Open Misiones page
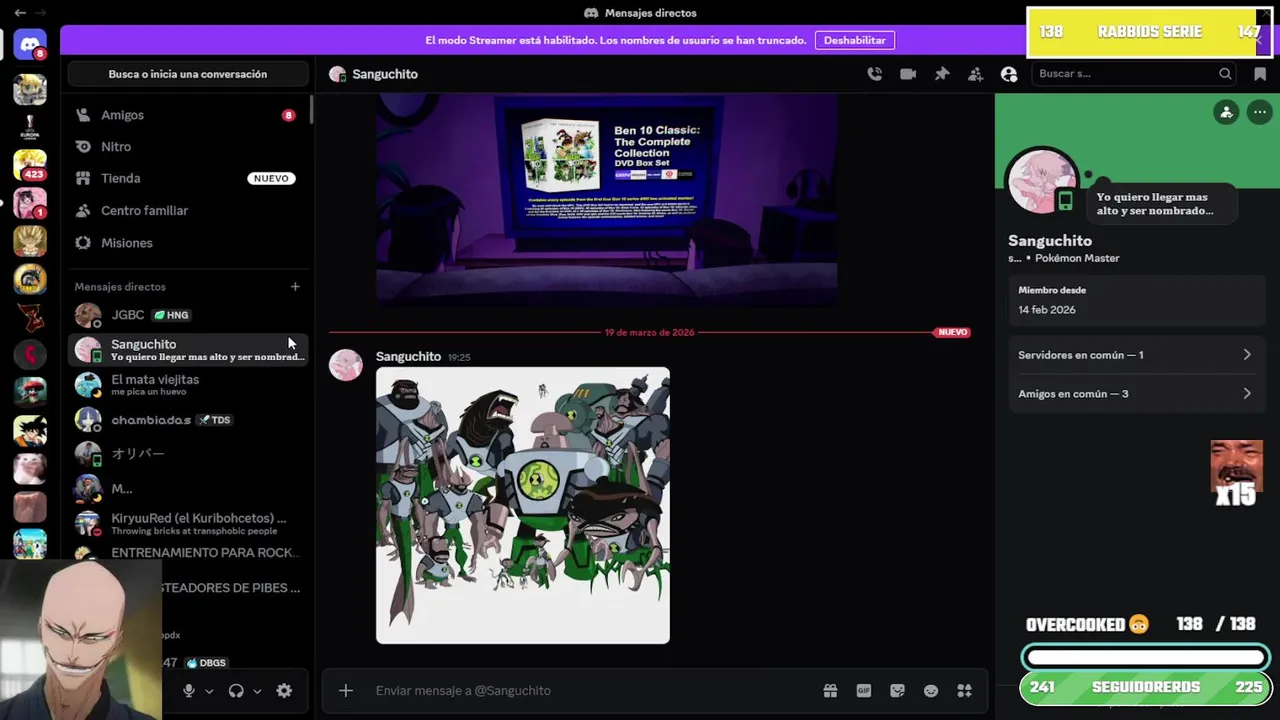The image size is (1280, 720). tap(188, 243)
